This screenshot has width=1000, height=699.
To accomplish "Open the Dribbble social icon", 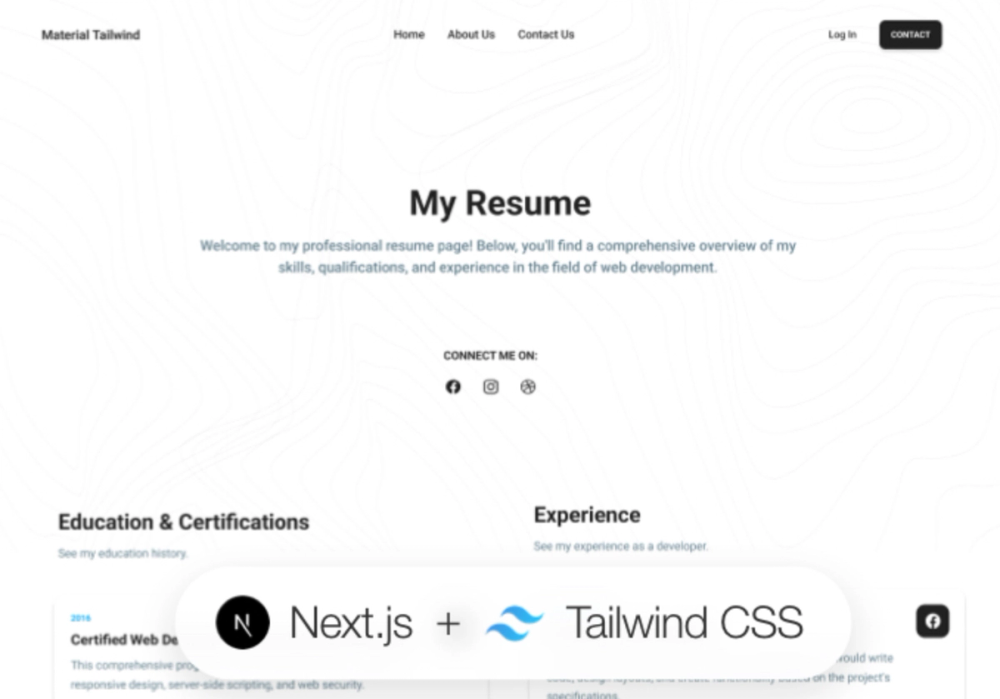I will pyautogui.click(x=528, y=386).
